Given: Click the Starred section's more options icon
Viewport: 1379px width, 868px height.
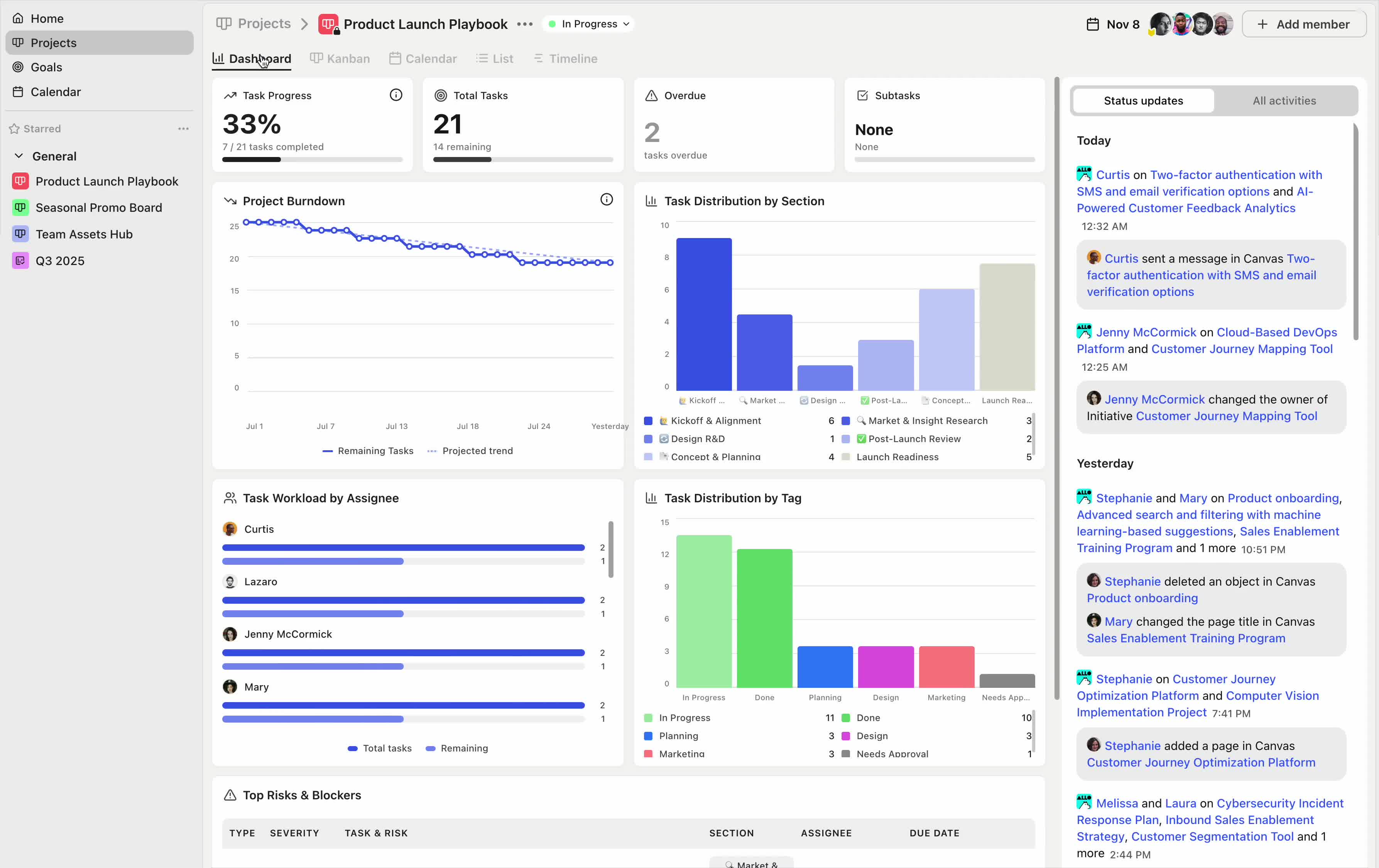Looking at the screenshot, I should point(183,129).
